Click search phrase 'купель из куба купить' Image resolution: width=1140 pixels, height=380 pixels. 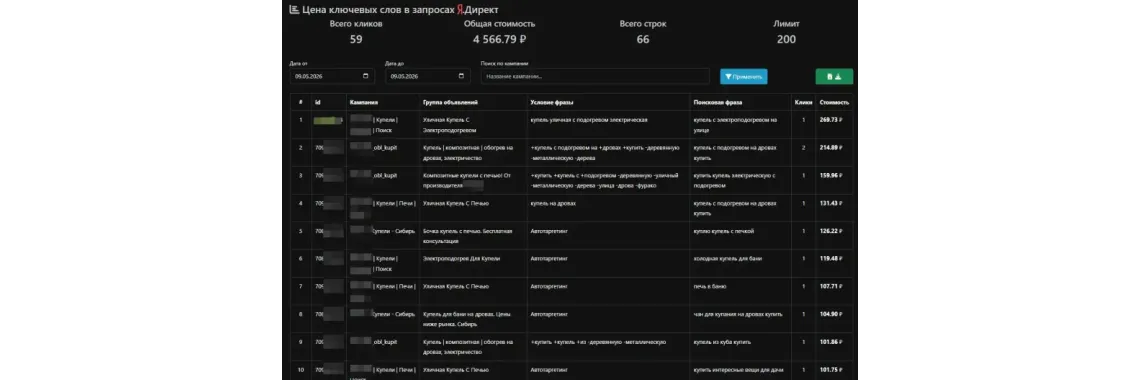pyautogui.click(x=722, y=341)
